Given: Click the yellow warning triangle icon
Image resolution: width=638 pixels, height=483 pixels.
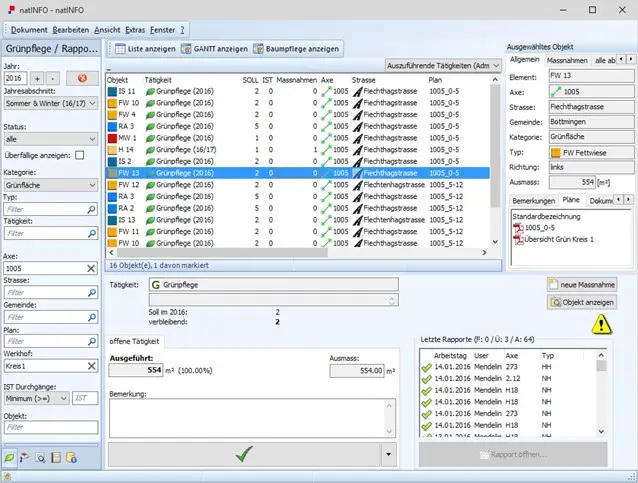Looking at the screenshot, I should click(x=601, y=324).
